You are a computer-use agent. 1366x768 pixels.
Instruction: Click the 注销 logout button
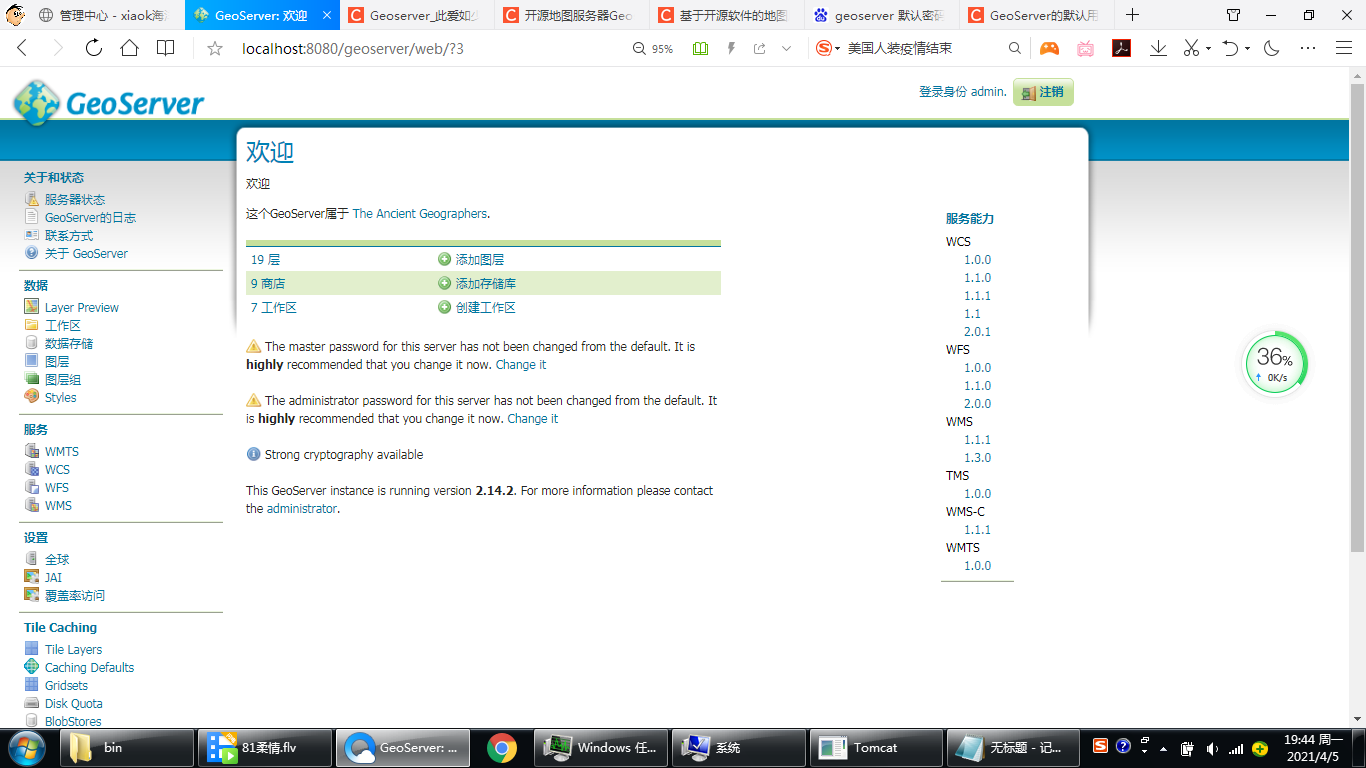pyautogui.click(x=1043, y=92)
